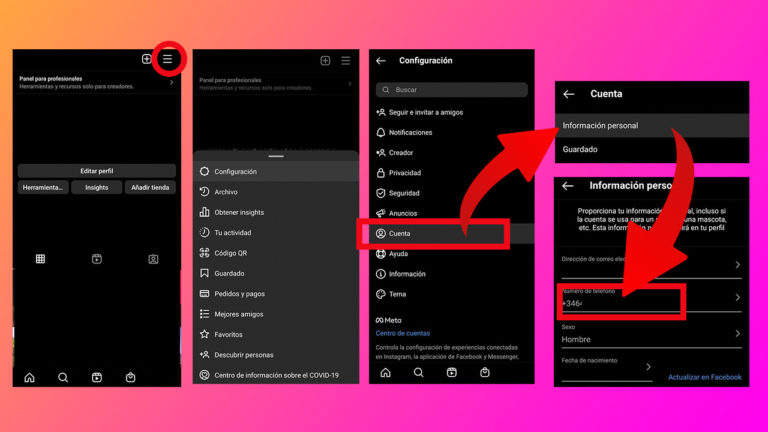
Task: Switch to the posts grid tab icon
Action: click(x=40, y=259)
